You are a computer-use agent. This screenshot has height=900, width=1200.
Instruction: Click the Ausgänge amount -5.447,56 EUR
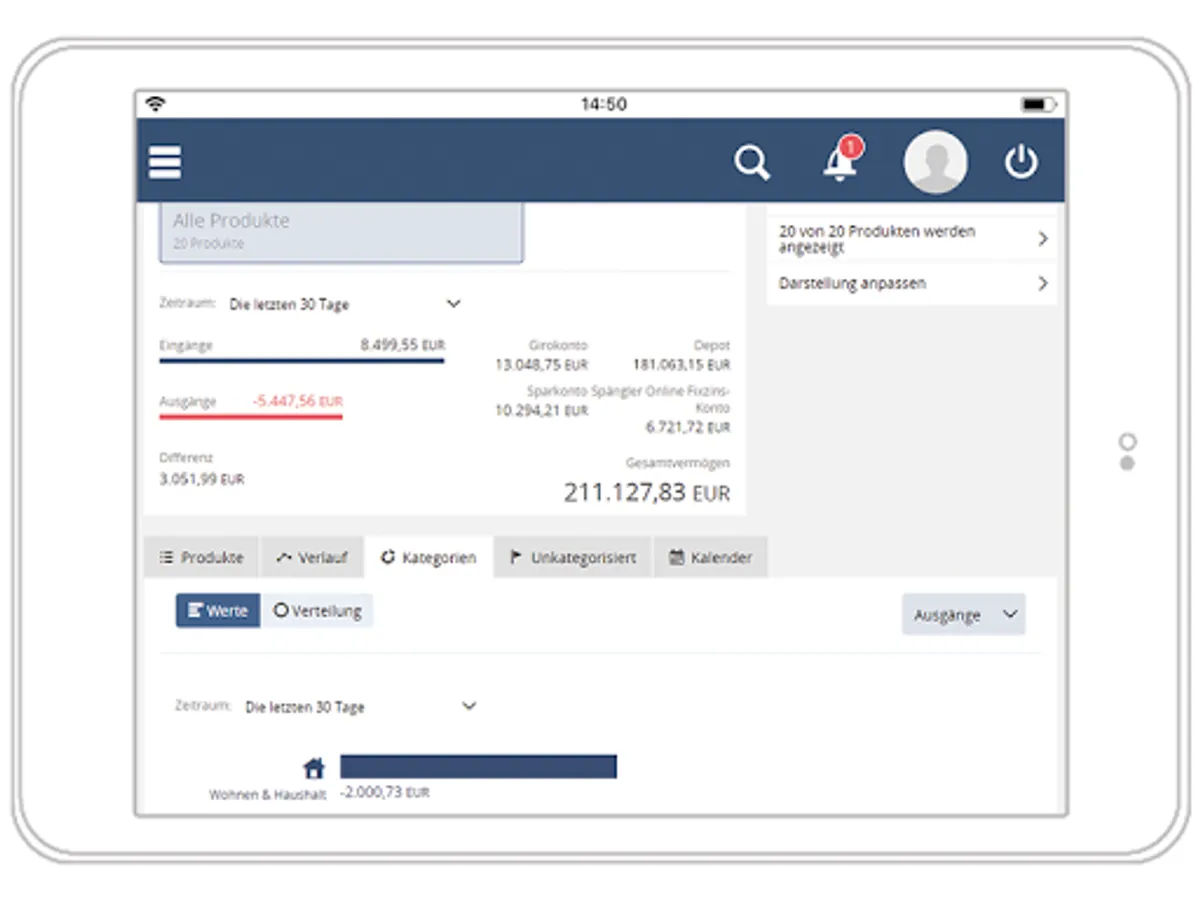297,401
